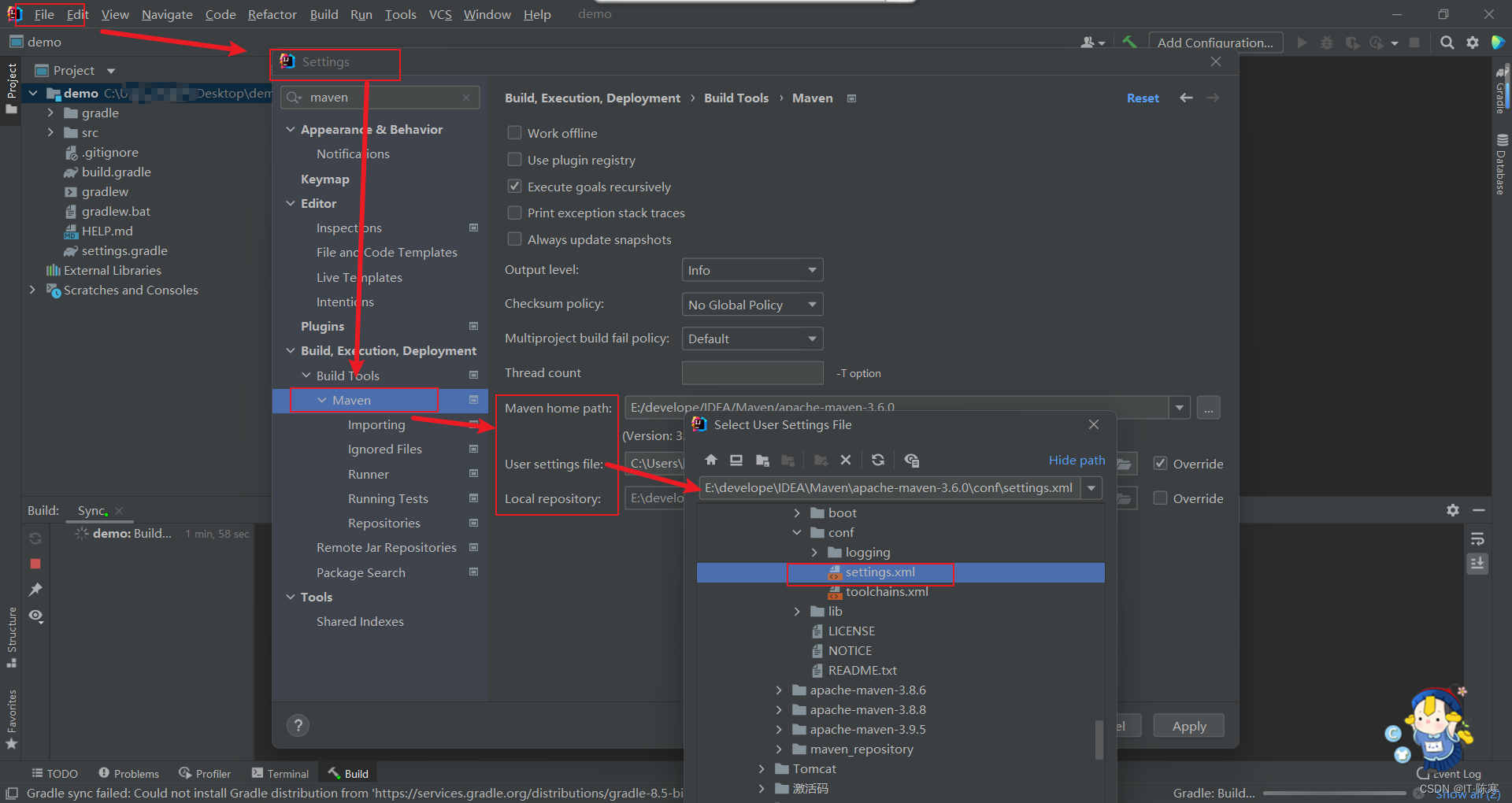Click Add Configuration button
Viewport: 1512px width, 803px height.
1215,43
